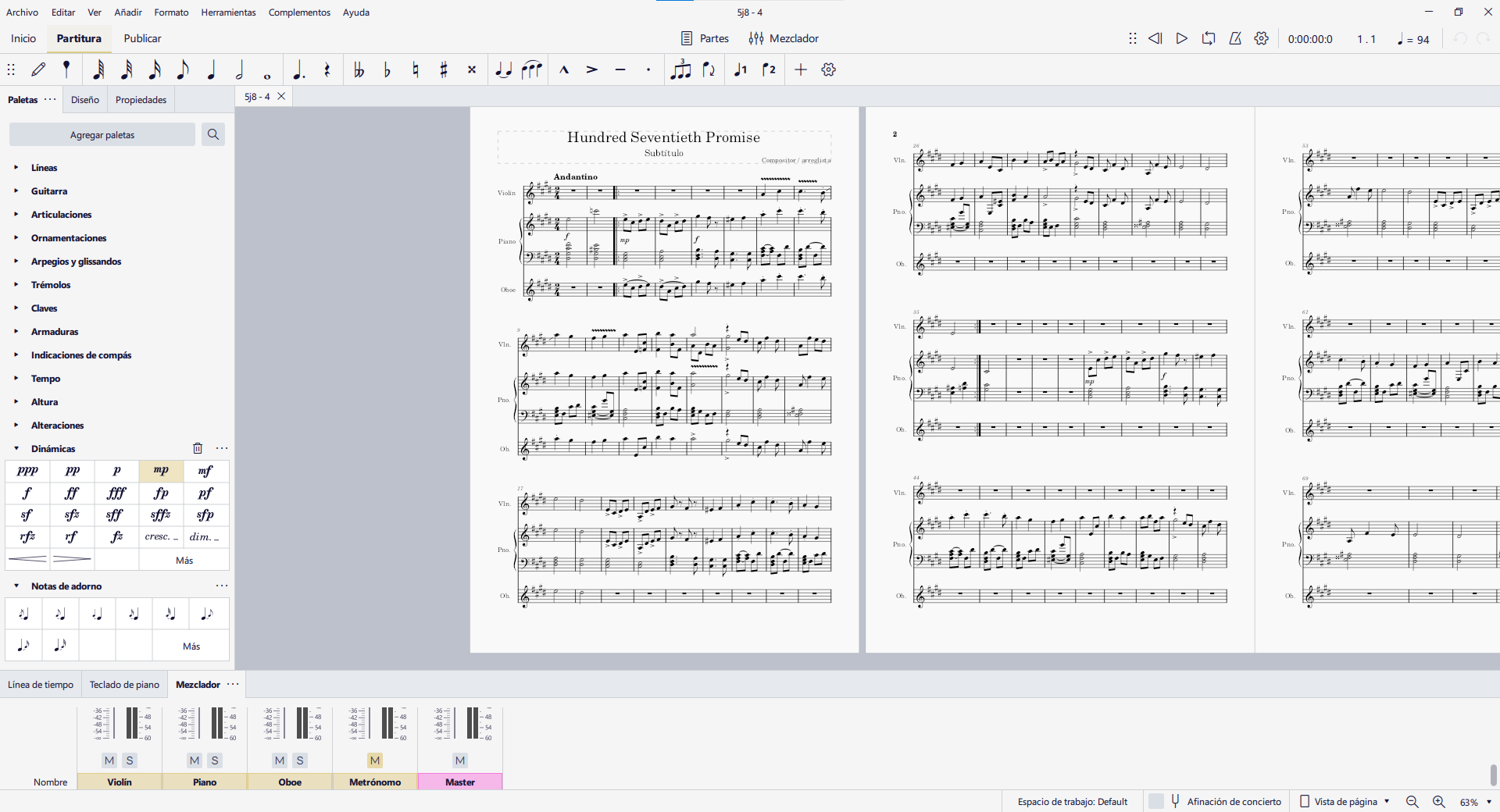Image resolution: width=1500 pixels, height=812 pixels.
Task: Add staccato articulation
Action: [x=648, y=69]
